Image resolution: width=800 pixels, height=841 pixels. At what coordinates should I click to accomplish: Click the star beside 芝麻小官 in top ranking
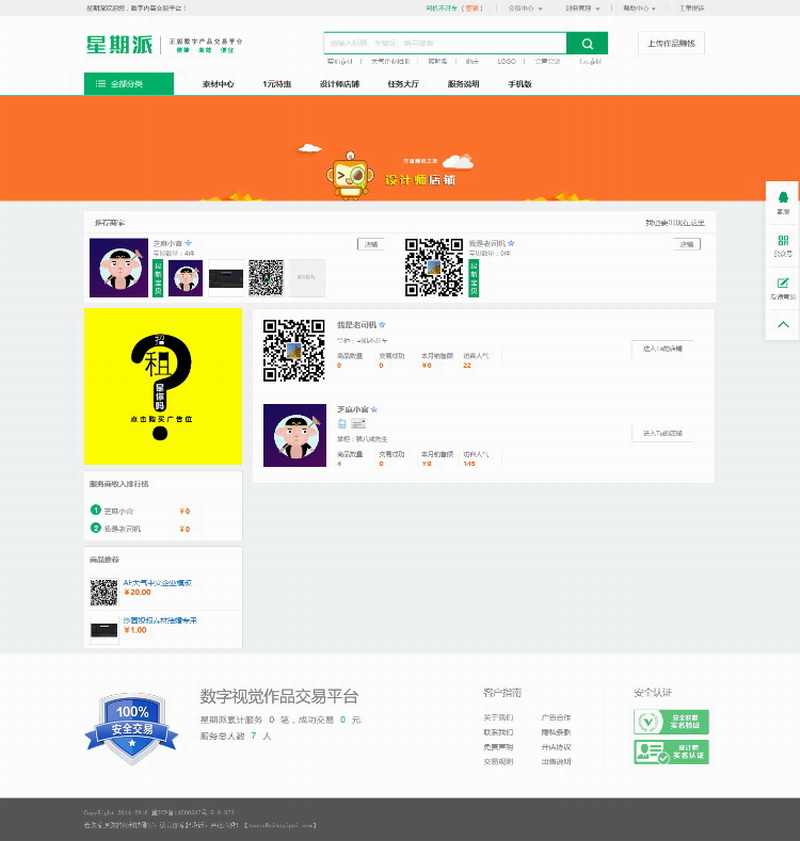(x=188, y=243)
